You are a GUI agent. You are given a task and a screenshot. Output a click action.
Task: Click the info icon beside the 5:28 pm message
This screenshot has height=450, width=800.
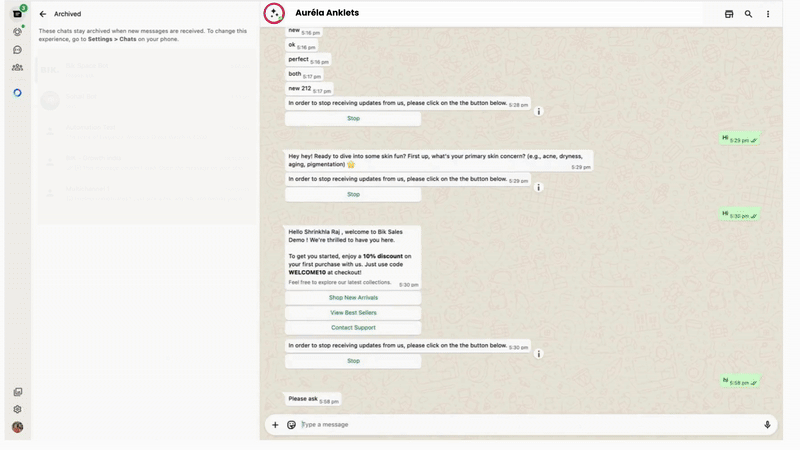point(538,111)
